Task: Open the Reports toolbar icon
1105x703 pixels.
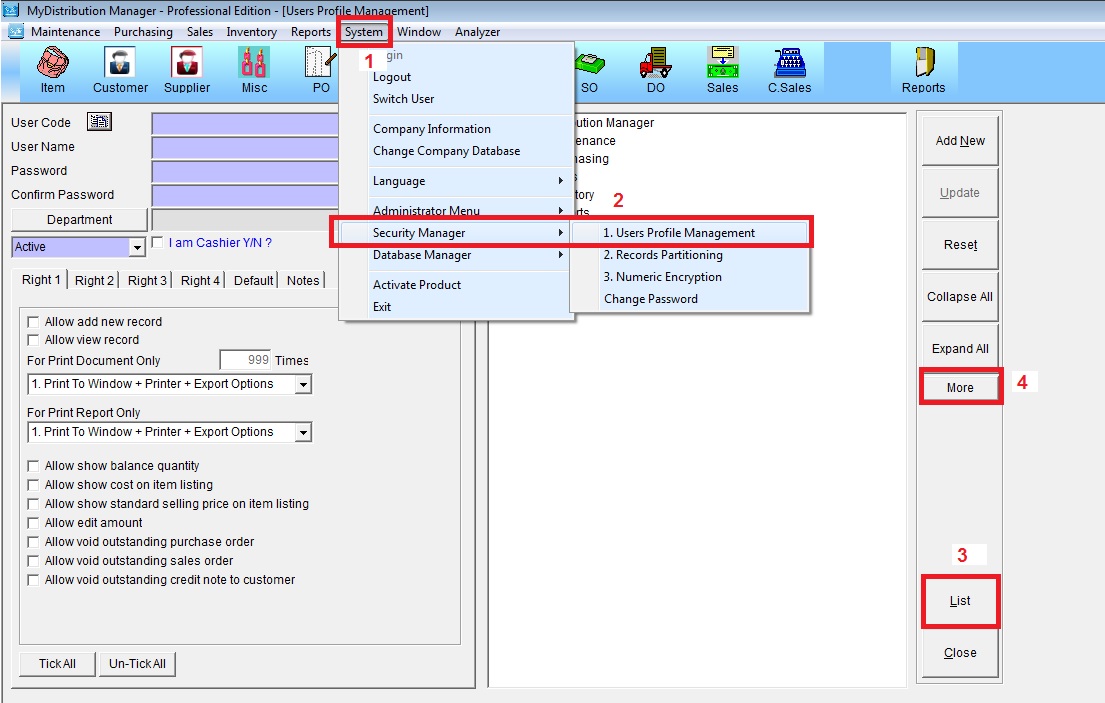Action: (x=923, y=70)
